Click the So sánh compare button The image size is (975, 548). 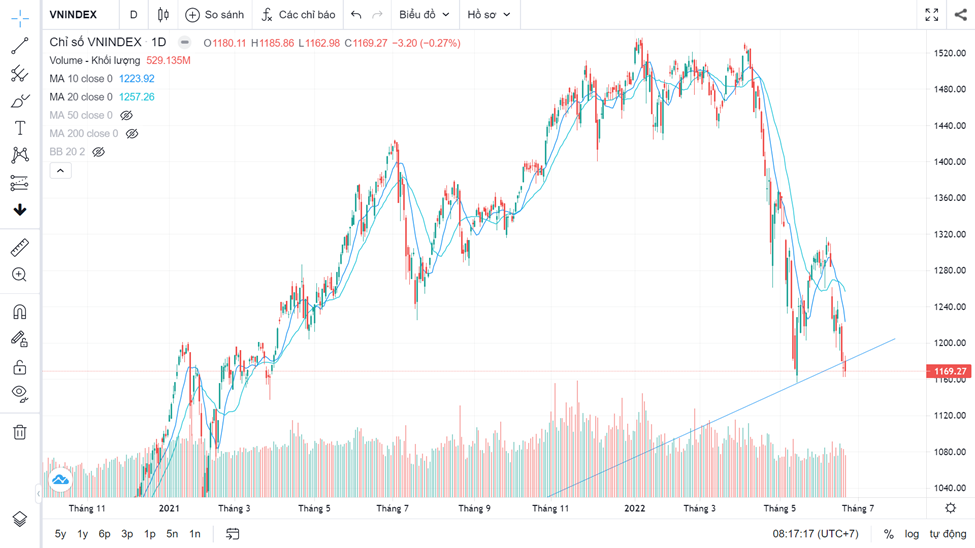pyautogui.click(x=215, y=15)
